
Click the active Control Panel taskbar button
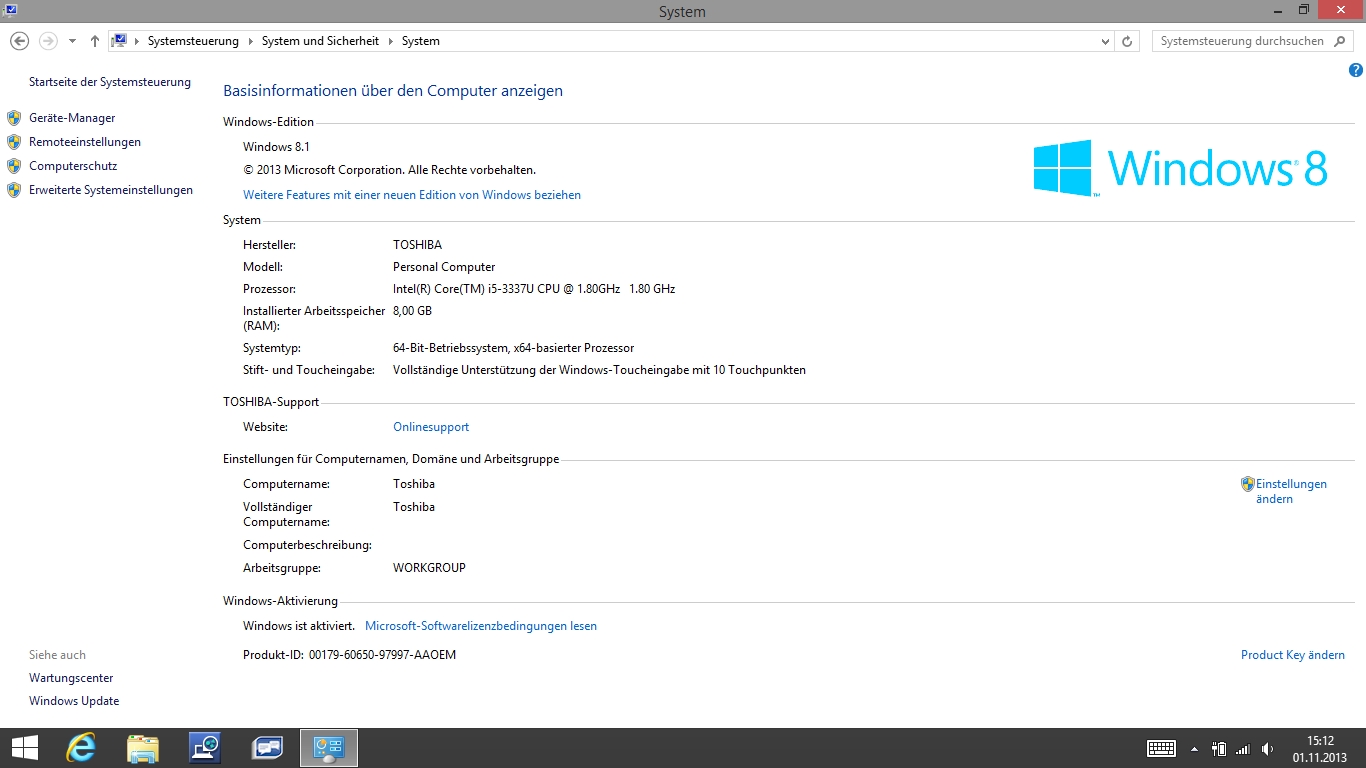click(329, 748)
